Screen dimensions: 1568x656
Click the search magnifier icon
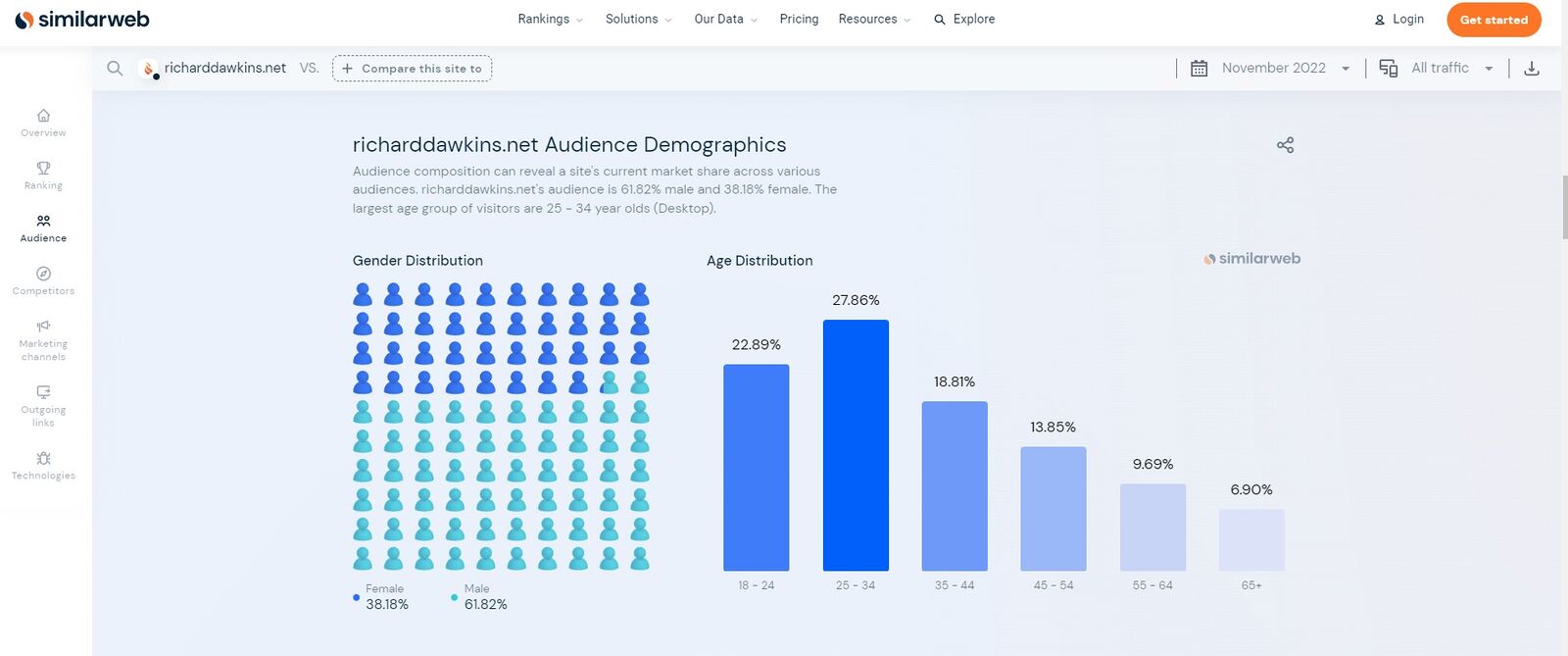pyautogui.click(x=115, y=69)
